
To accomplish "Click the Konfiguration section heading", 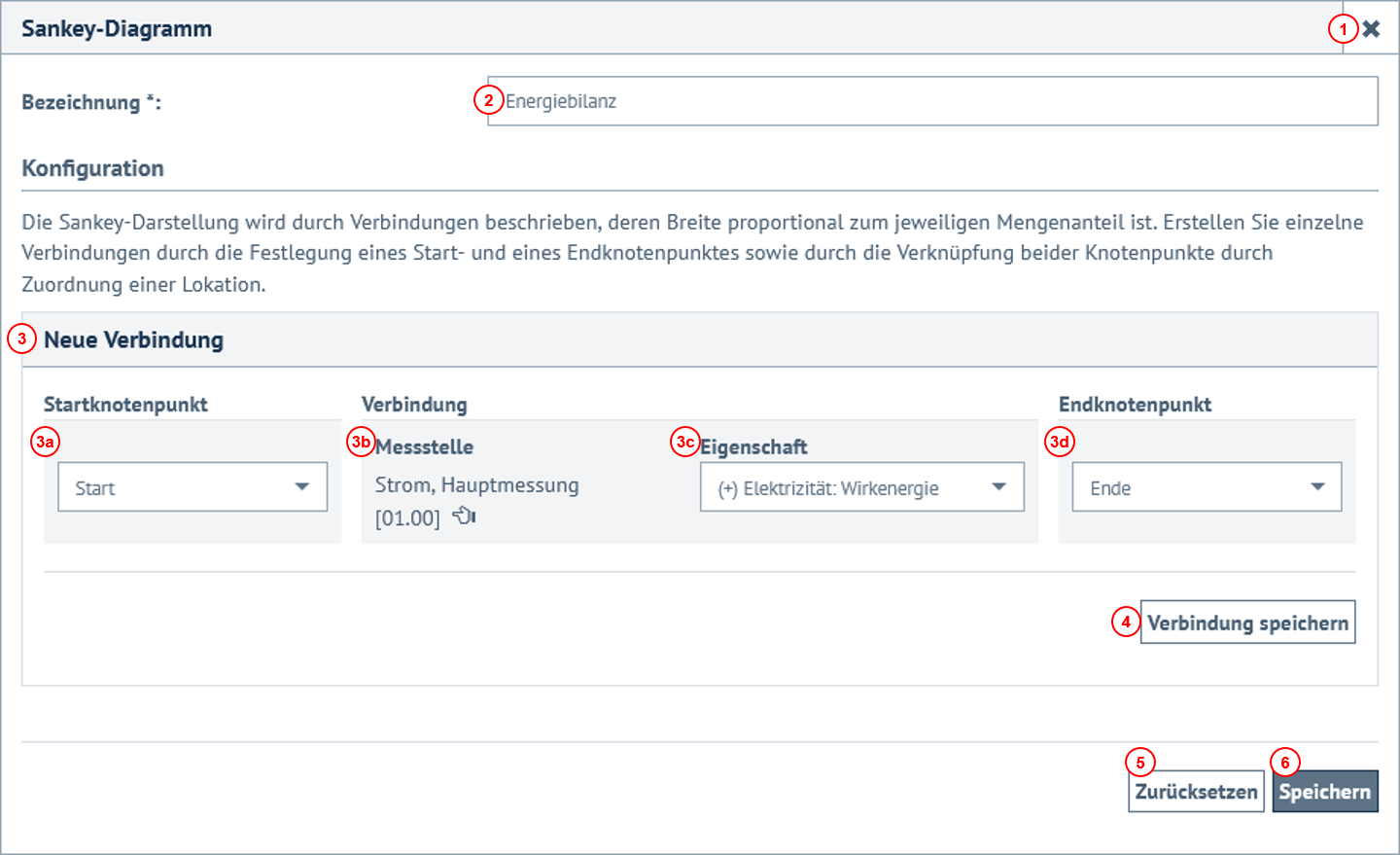I will pos(92,167).
